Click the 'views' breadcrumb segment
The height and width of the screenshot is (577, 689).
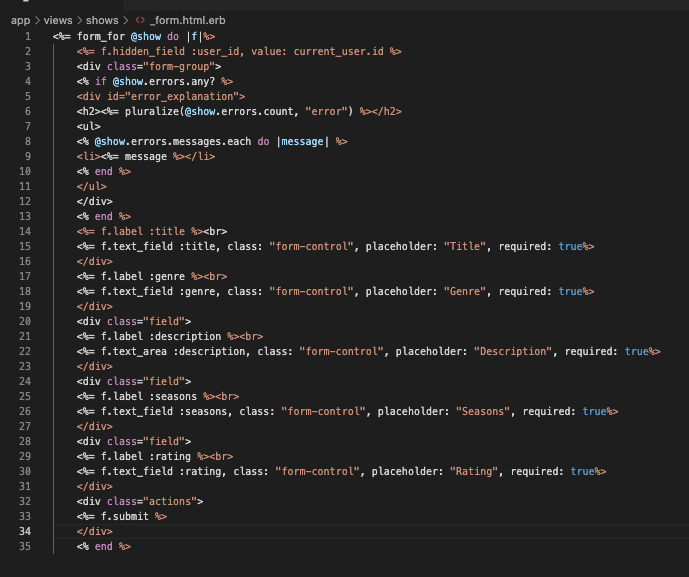58,20
